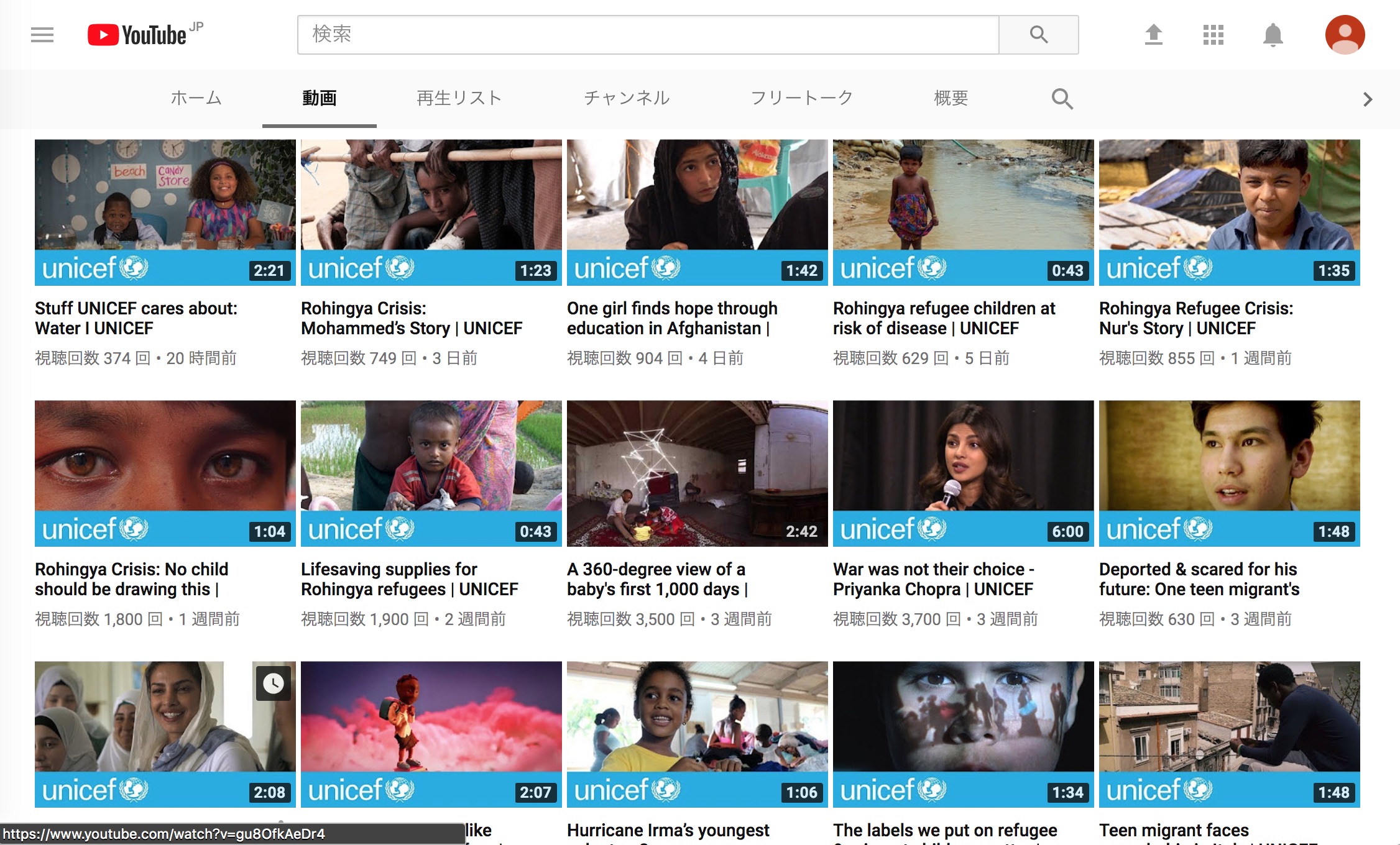Click '視聴回数 630 回 • 3 週間前' text

click(x=1195, y=619)
